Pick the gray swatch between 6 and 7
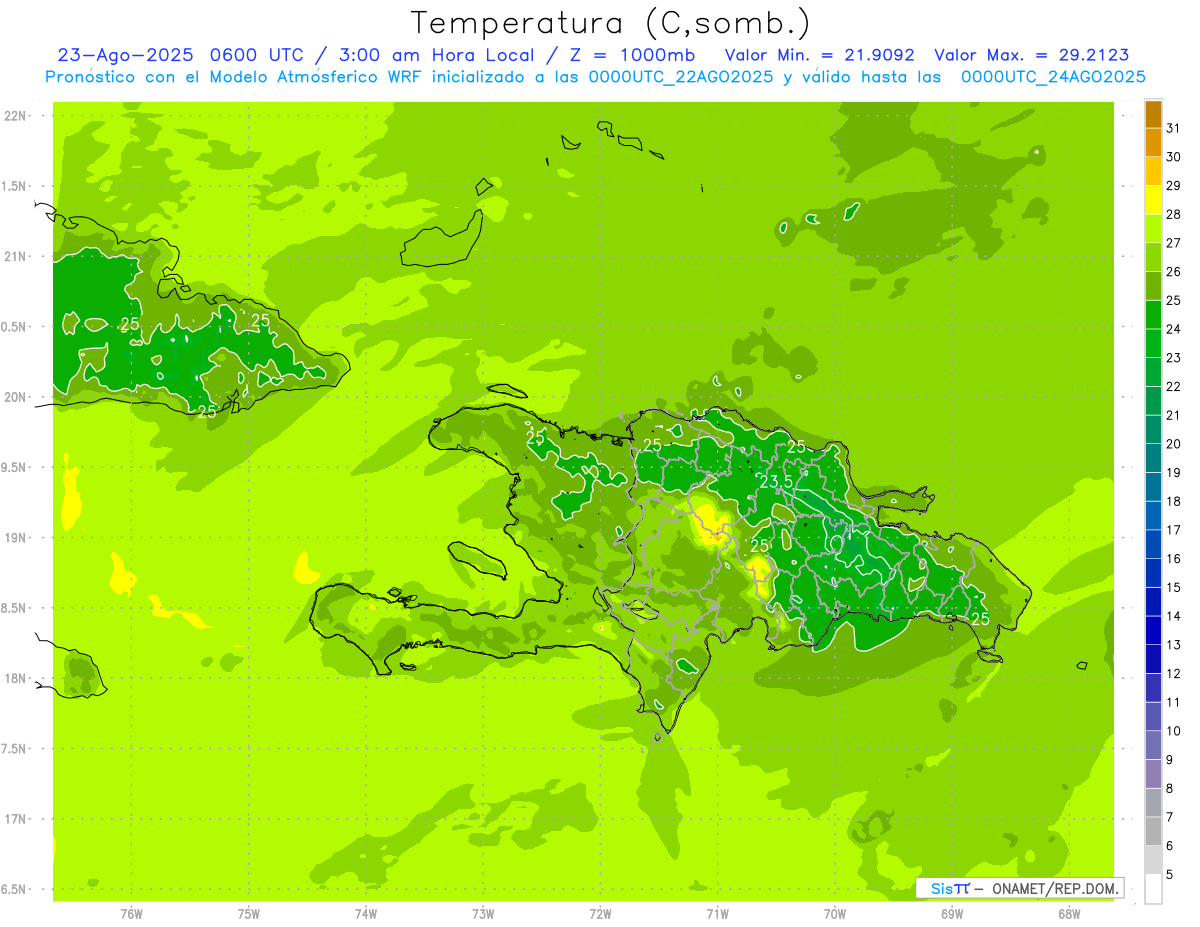The image size is (1200, 927). click(1153, 831)
